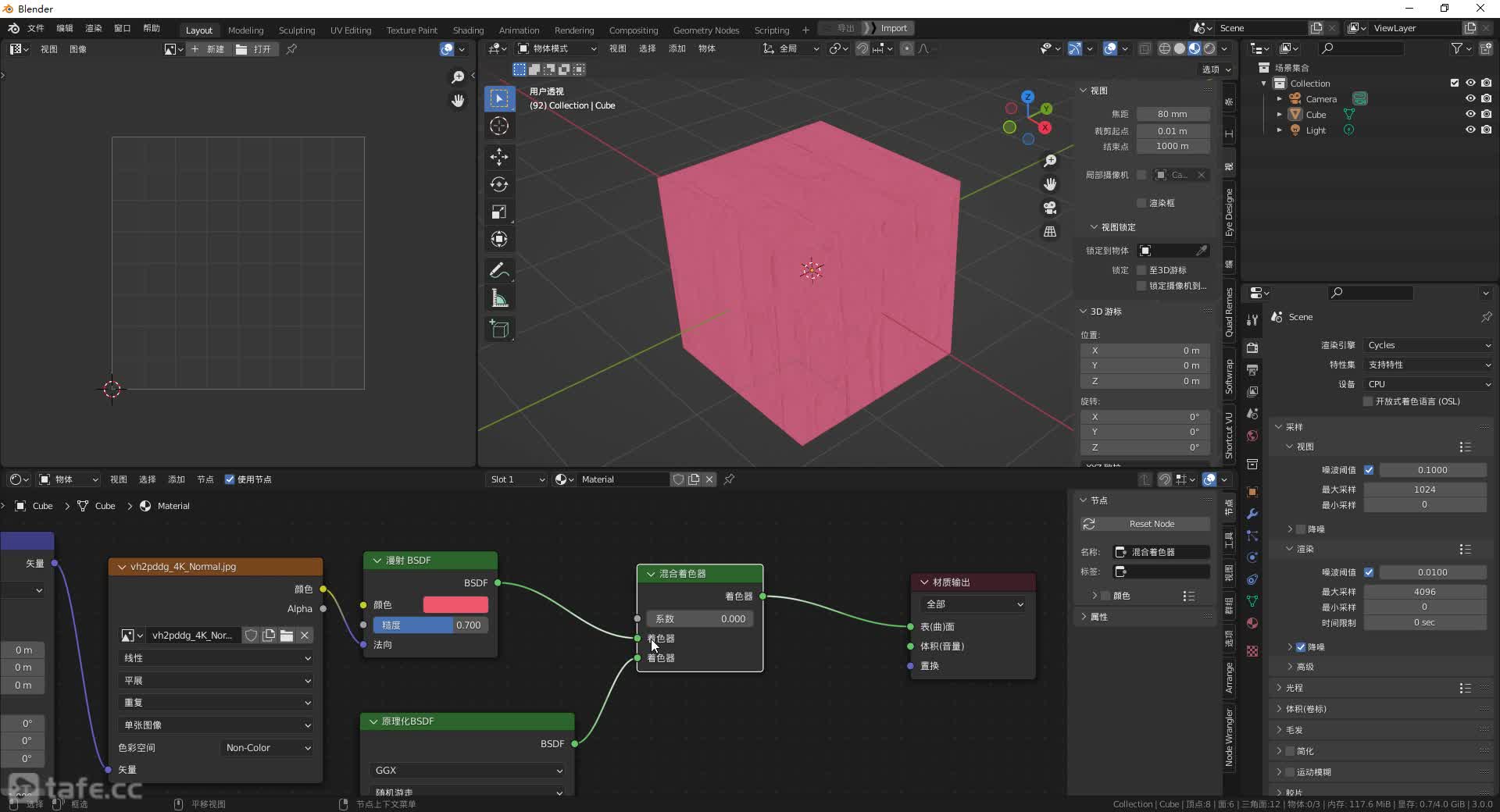Toggle camera view icon in viewport
The width and height of the screenshot is (1500, 812).
pos(1050,208)
